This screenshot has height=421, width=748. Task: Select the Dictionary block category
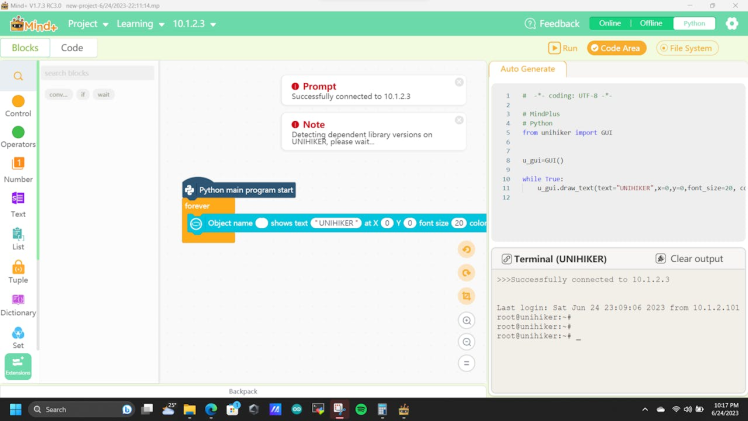tap(18, 305)
